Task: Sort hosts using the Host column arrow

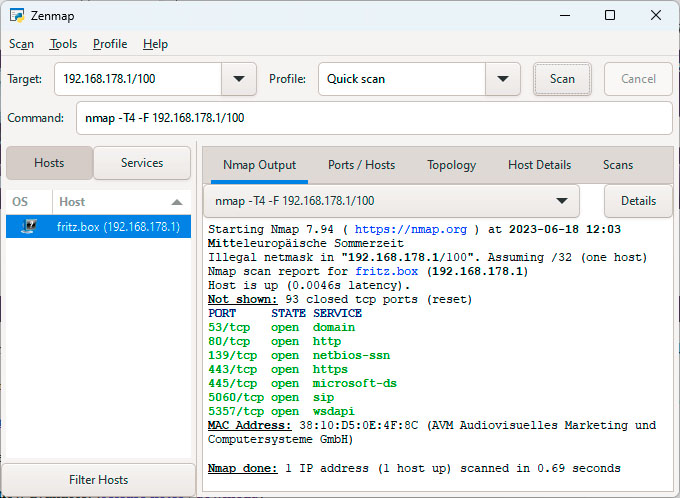Action: pos(177,202)
